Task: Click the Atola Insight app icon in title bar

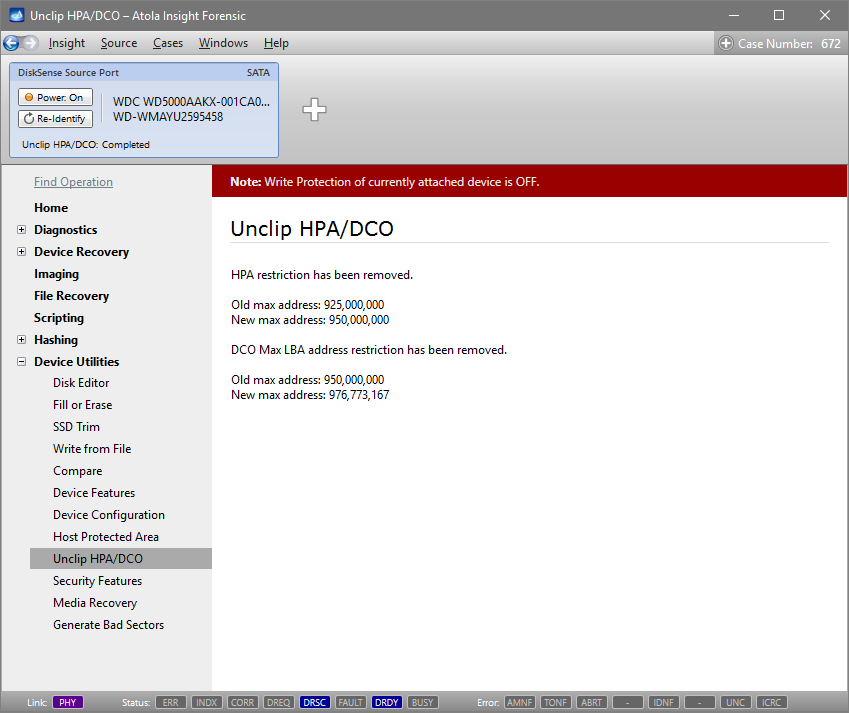Action: click(15, 16)
